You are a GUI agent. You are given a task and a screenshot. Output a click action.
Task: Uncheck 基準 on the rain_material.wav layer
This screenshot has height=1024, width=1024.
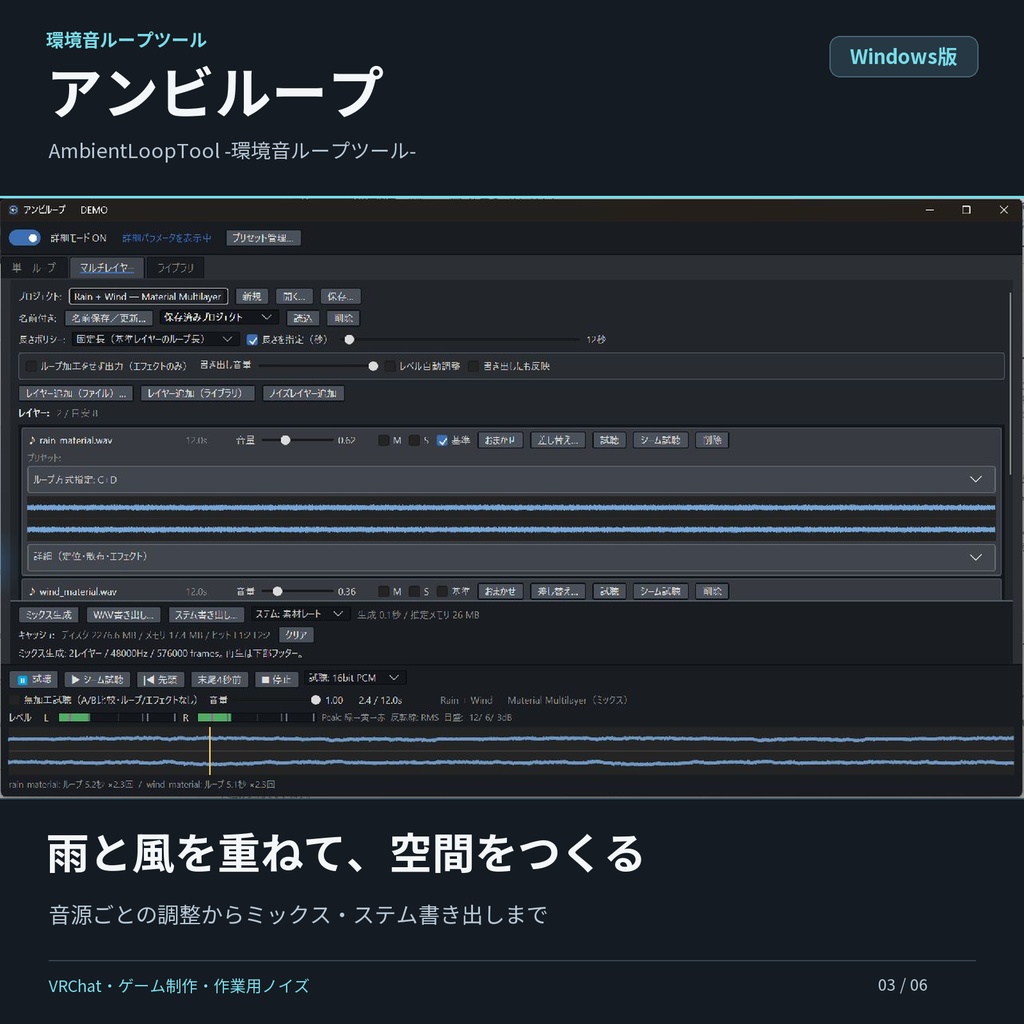click(x=442, y=440)
